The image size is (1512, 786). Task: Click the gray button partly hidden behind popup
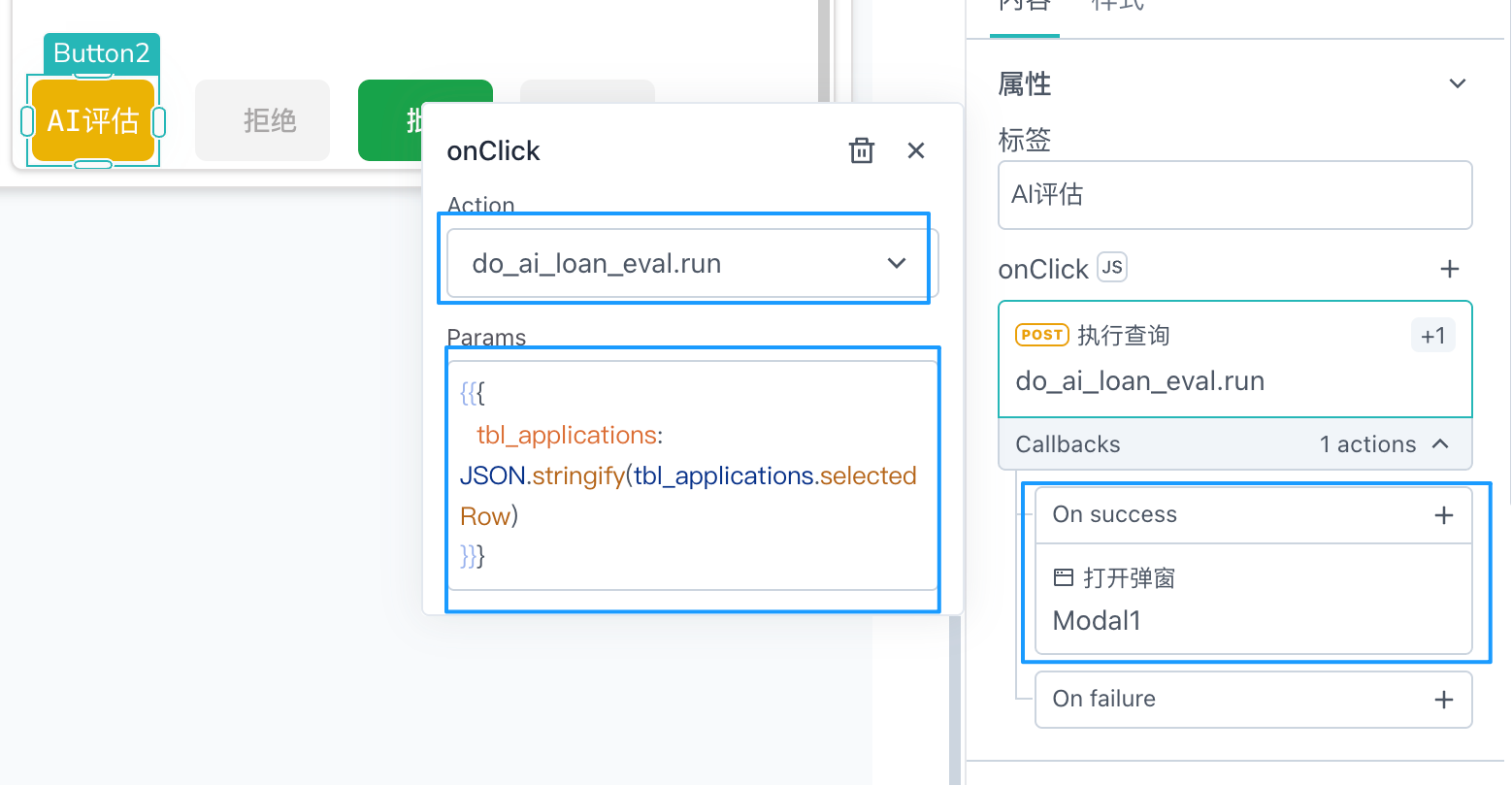587,90
